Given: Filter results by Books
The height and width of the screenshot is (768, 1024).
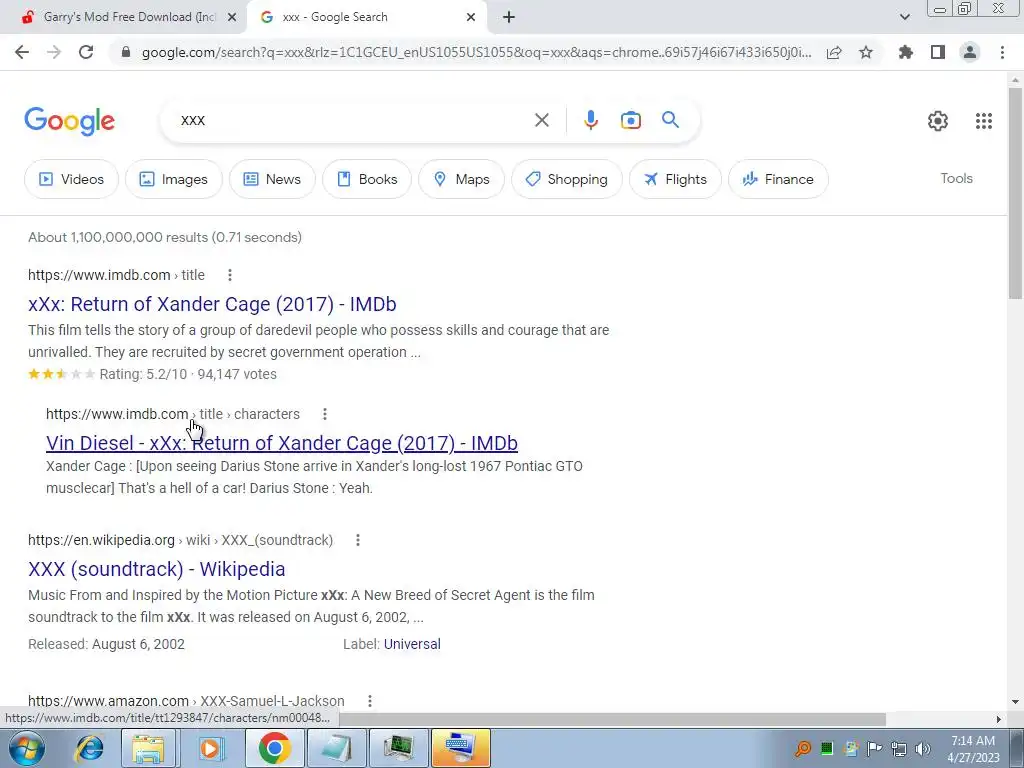Looking at the screenshot, I should pos(367,179).
